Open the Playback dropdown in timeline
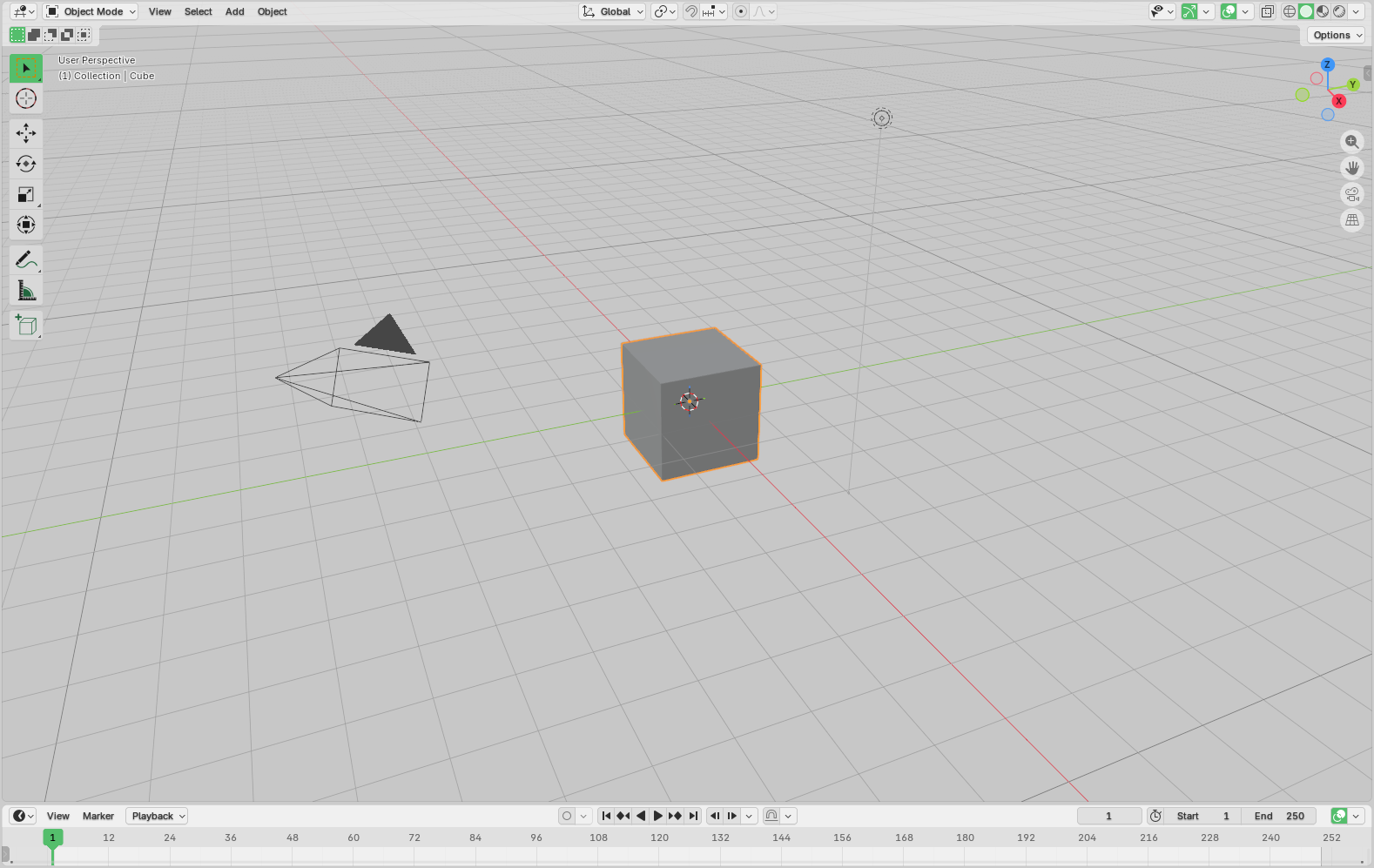 tap(157, 816)
